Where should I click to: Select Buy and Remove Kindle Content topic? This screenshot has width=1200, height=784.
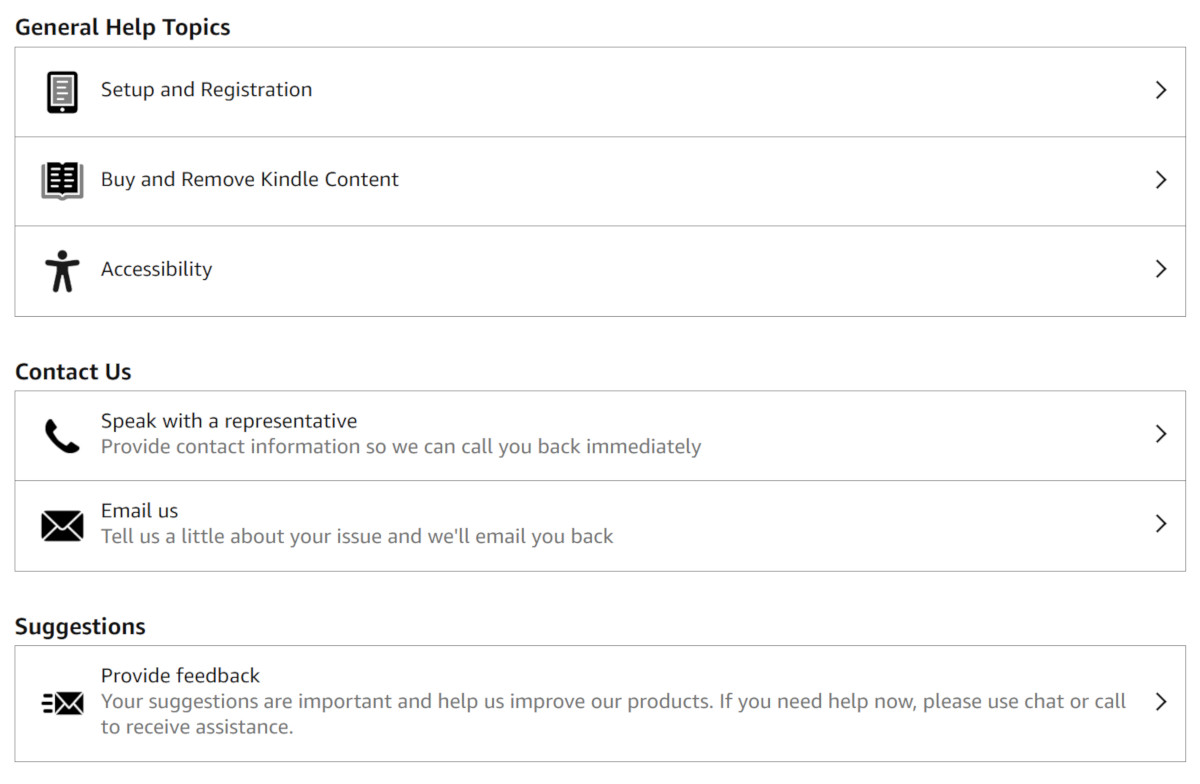[x=250, y=180]
